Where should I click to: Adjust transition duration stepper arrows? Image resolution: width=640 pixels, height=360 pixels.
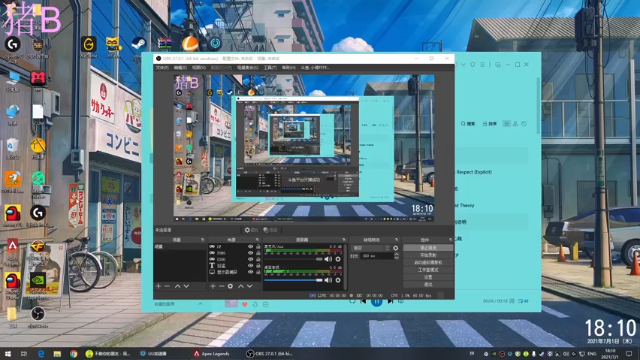pos(396,256)
